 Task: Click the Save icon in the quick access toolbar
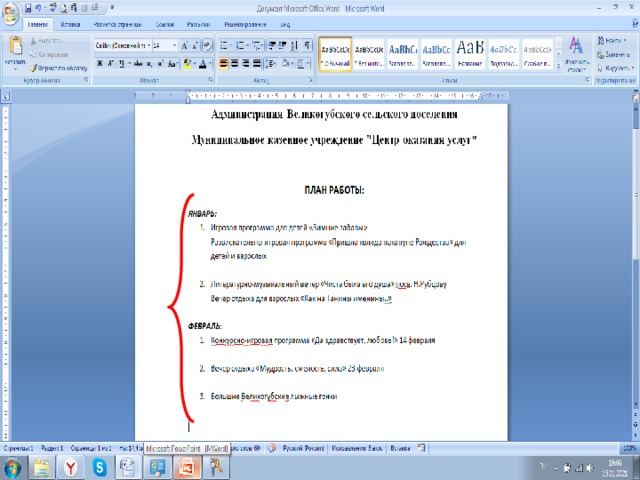coord(27,7)
